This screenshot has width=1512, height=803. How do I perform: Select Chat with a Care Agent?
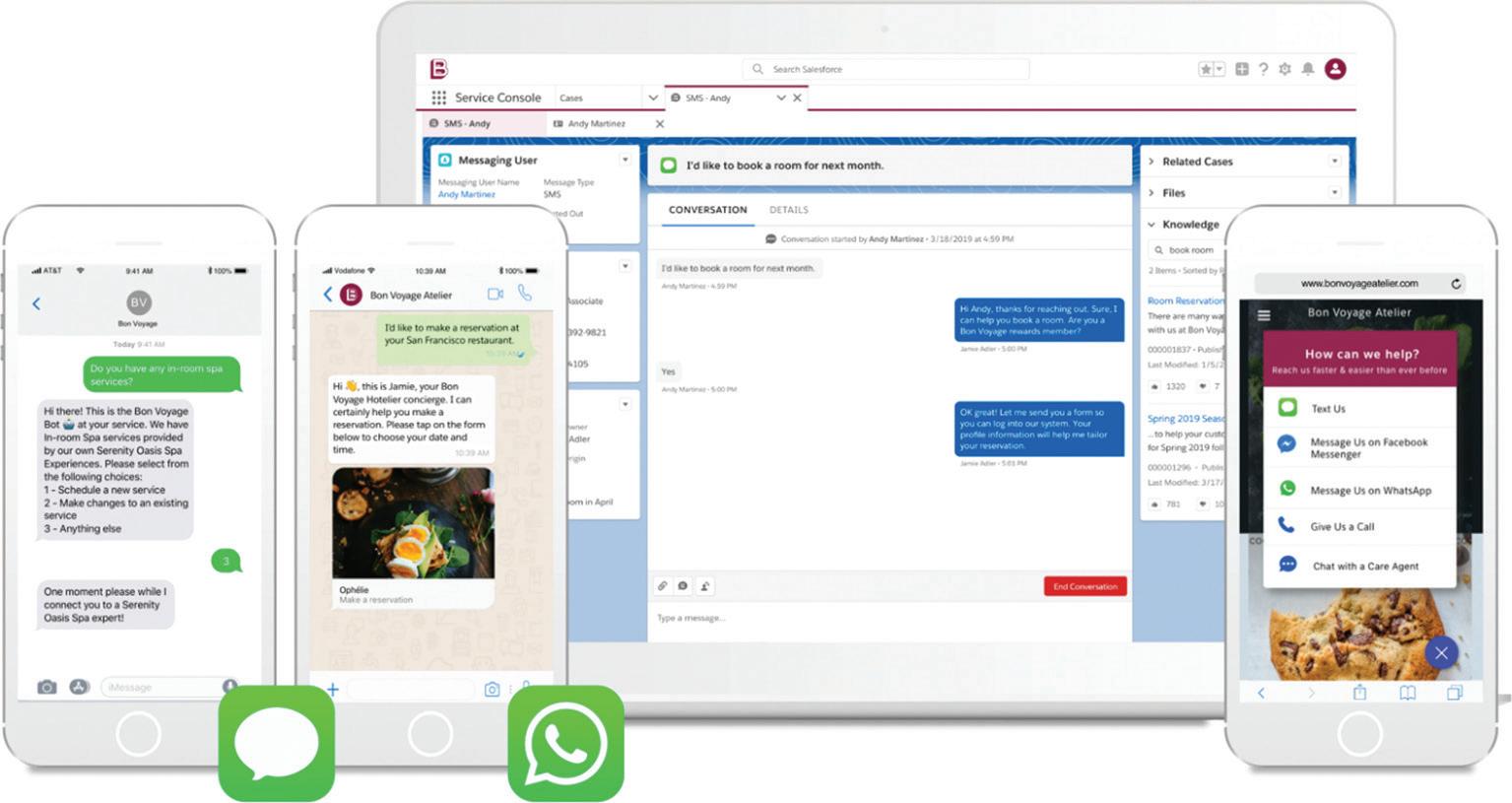point(1359,566)
